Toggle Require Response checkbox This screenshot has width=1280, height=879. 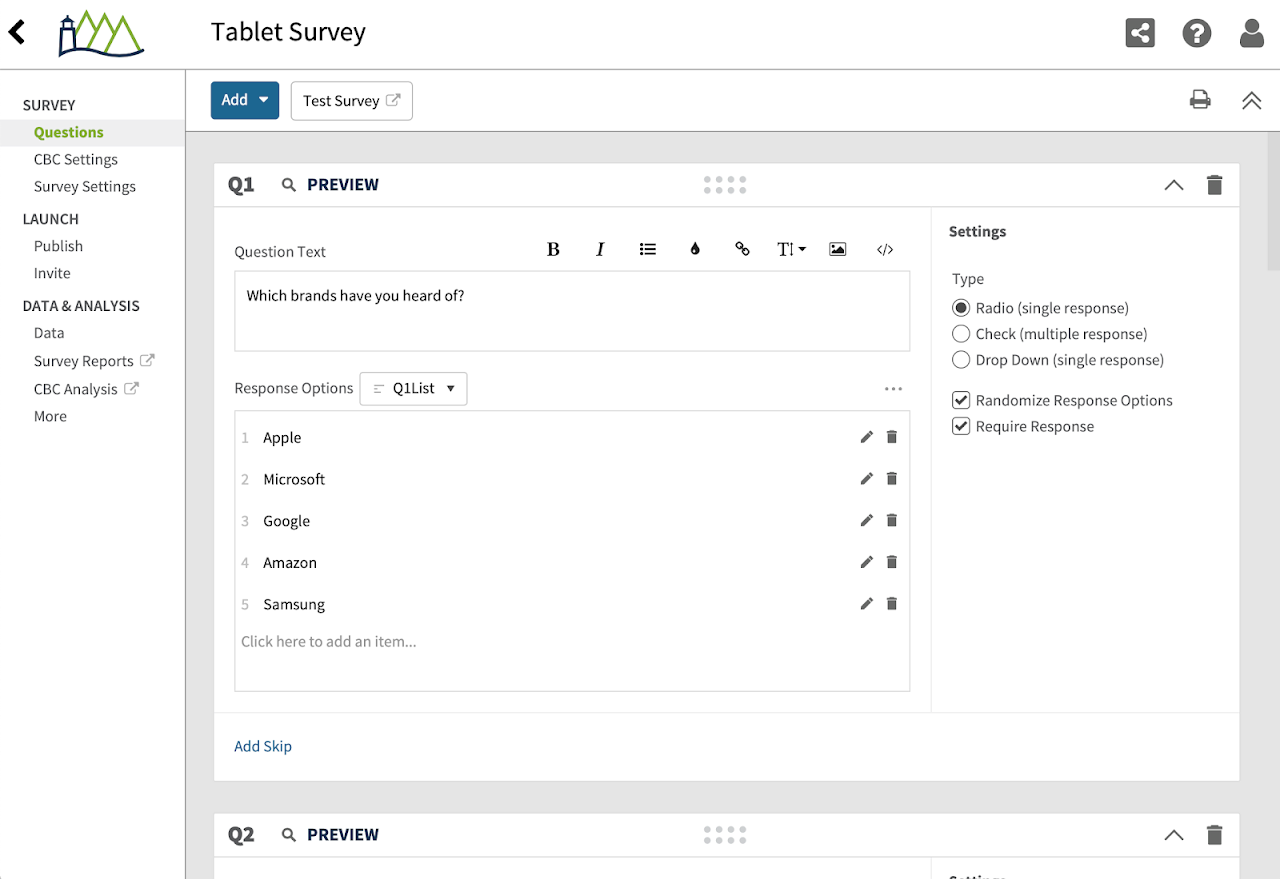pos(961,426)
